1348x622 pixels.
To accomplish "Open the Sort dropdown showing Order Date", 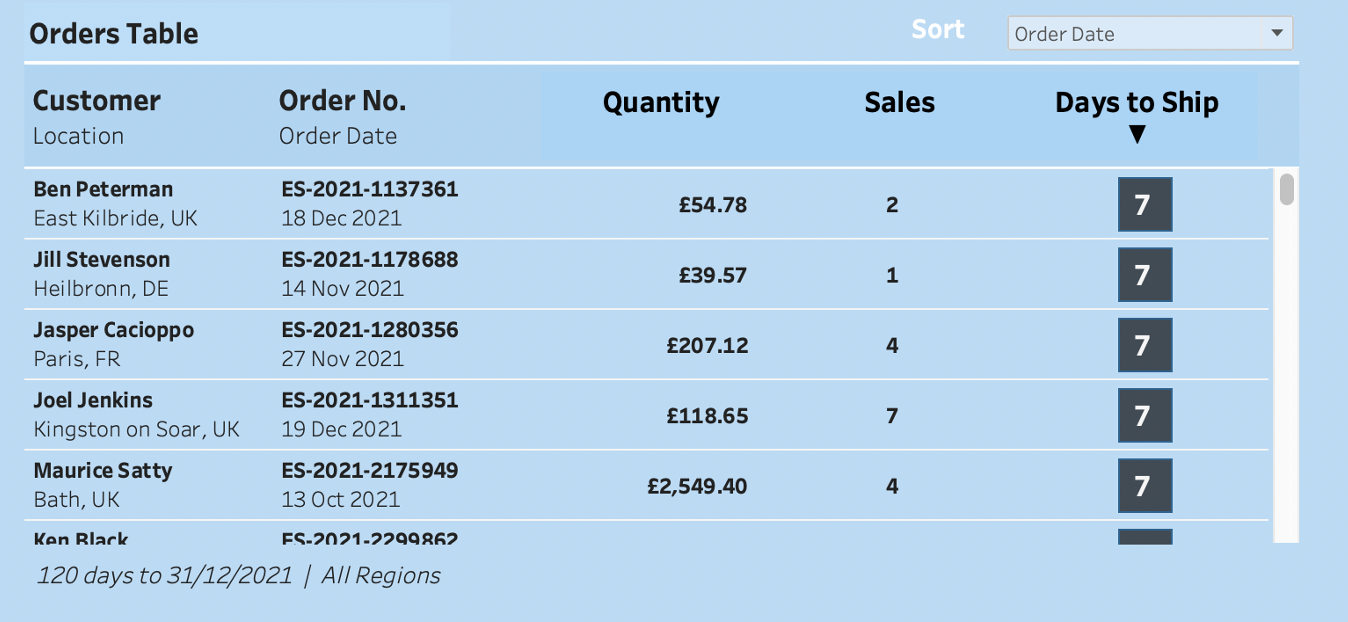I will click(1150, 33).
